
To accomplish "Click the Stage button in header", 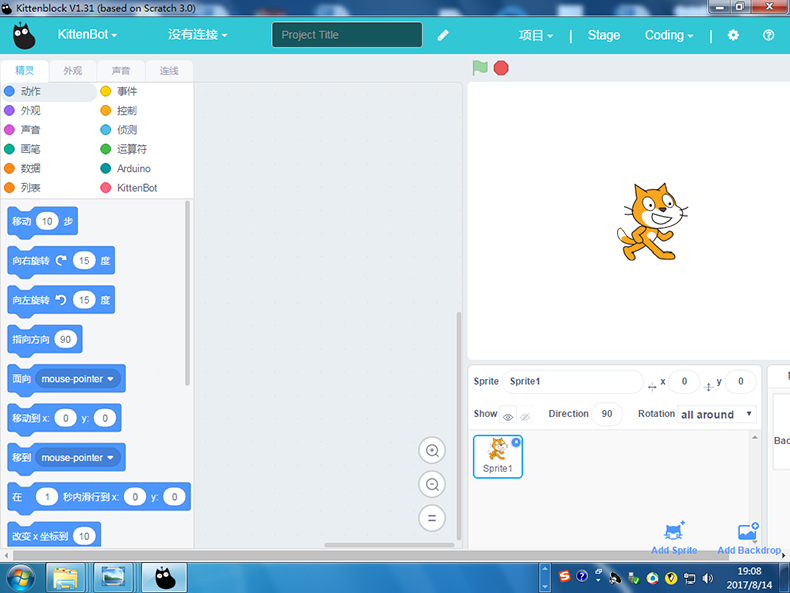I will [x=603, y=35].
